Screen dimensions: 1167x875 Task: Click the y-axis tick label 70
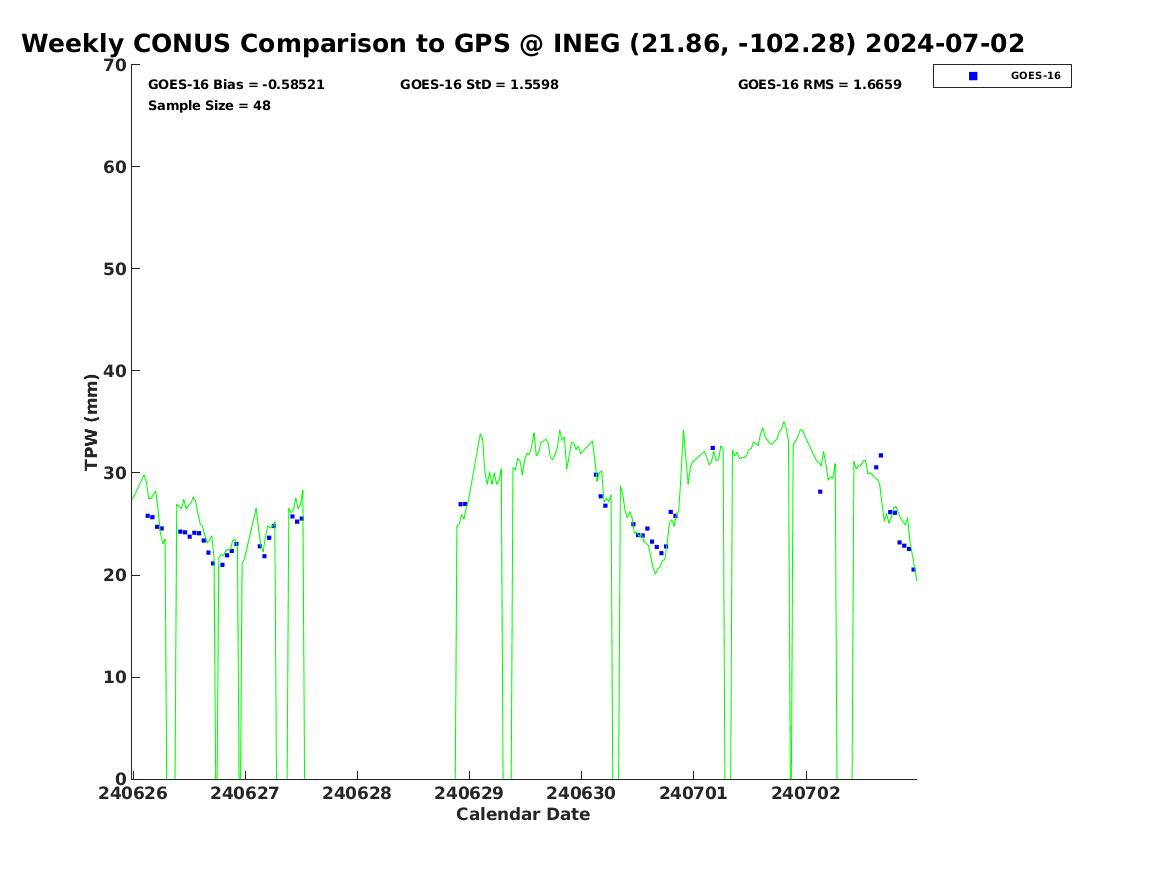click(115, 65)
